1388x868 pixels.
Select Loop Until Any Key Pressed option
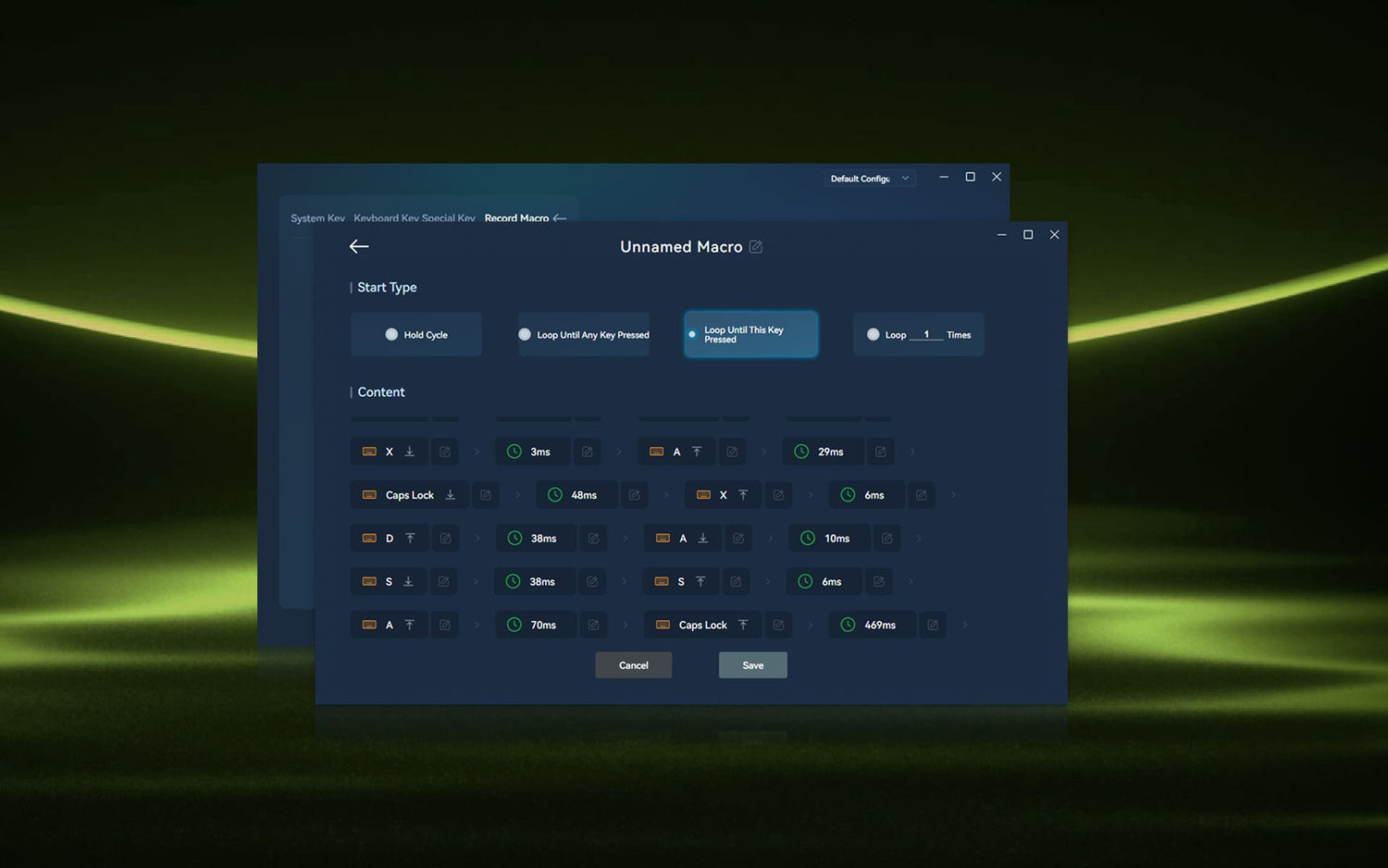coord(525,335)
